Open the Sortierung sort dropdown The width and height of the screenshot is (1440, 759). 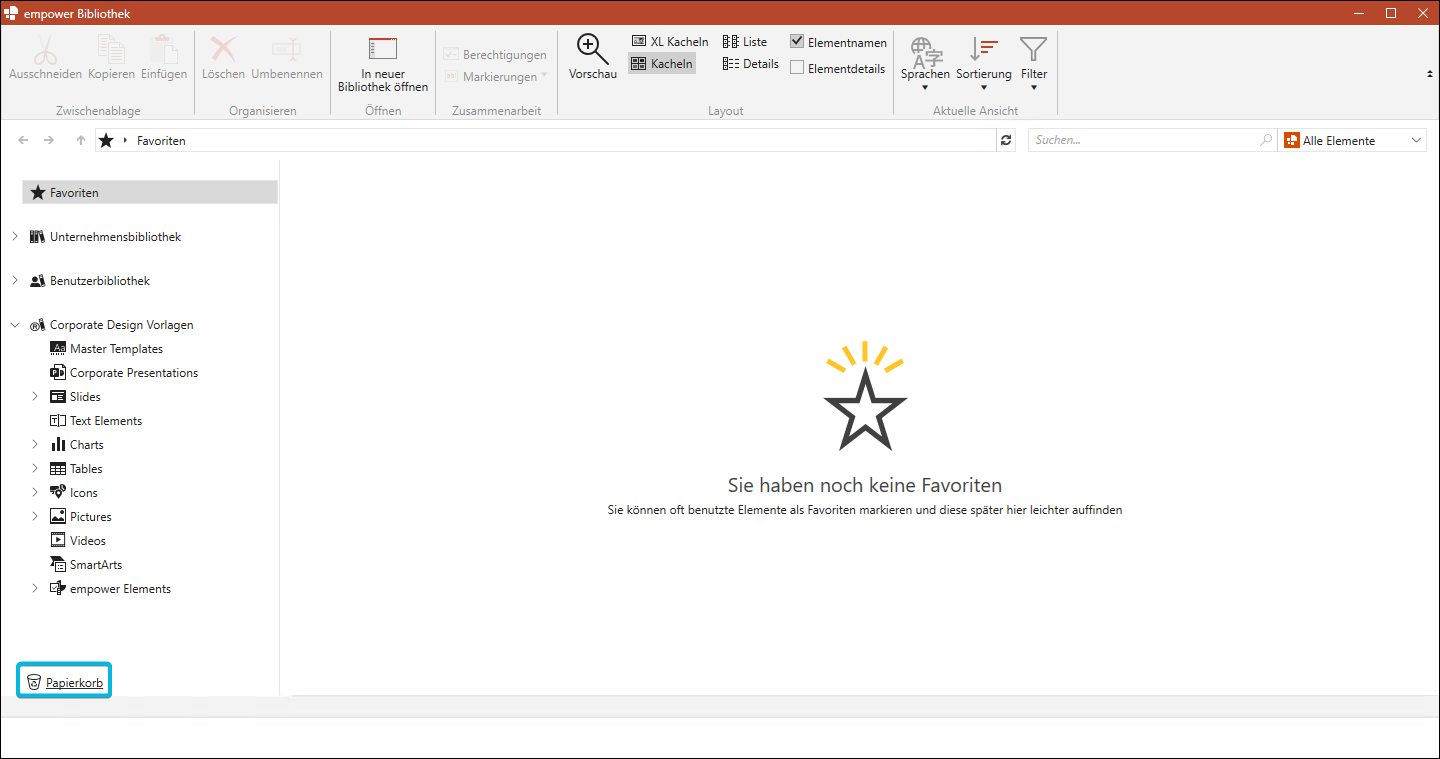coord(984,64)
